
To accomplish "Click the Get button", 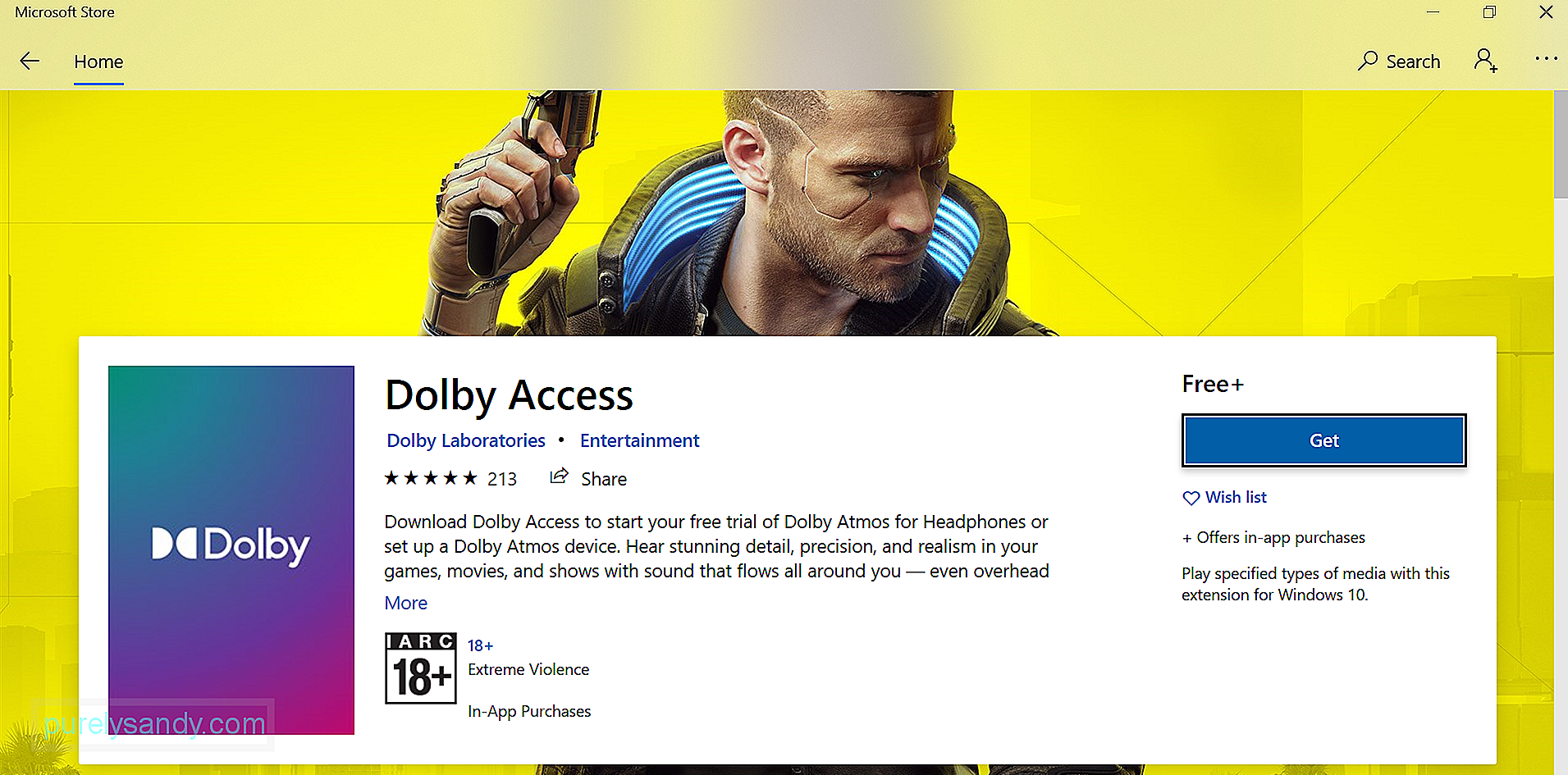I will point(1323,440).
